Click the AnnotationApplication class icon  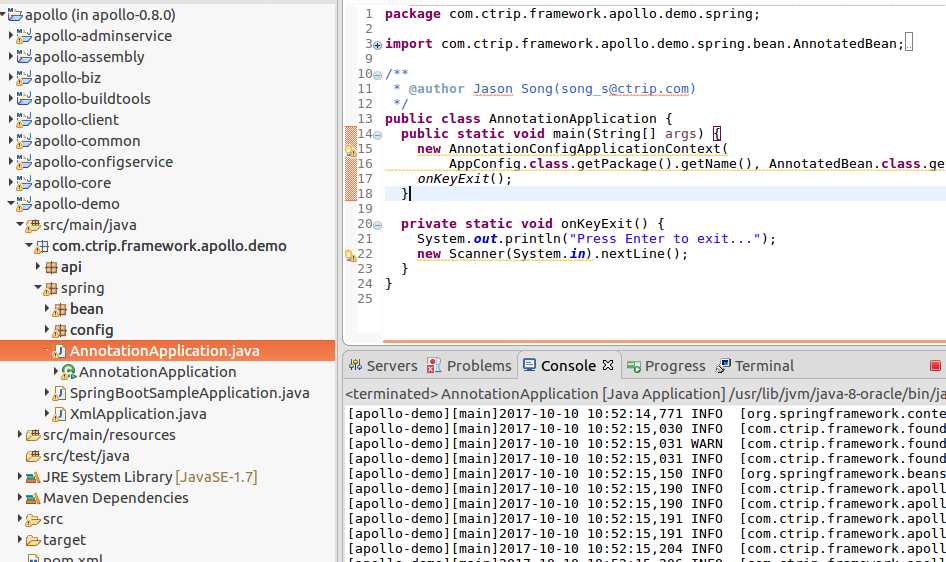click(x=69, y=372)
